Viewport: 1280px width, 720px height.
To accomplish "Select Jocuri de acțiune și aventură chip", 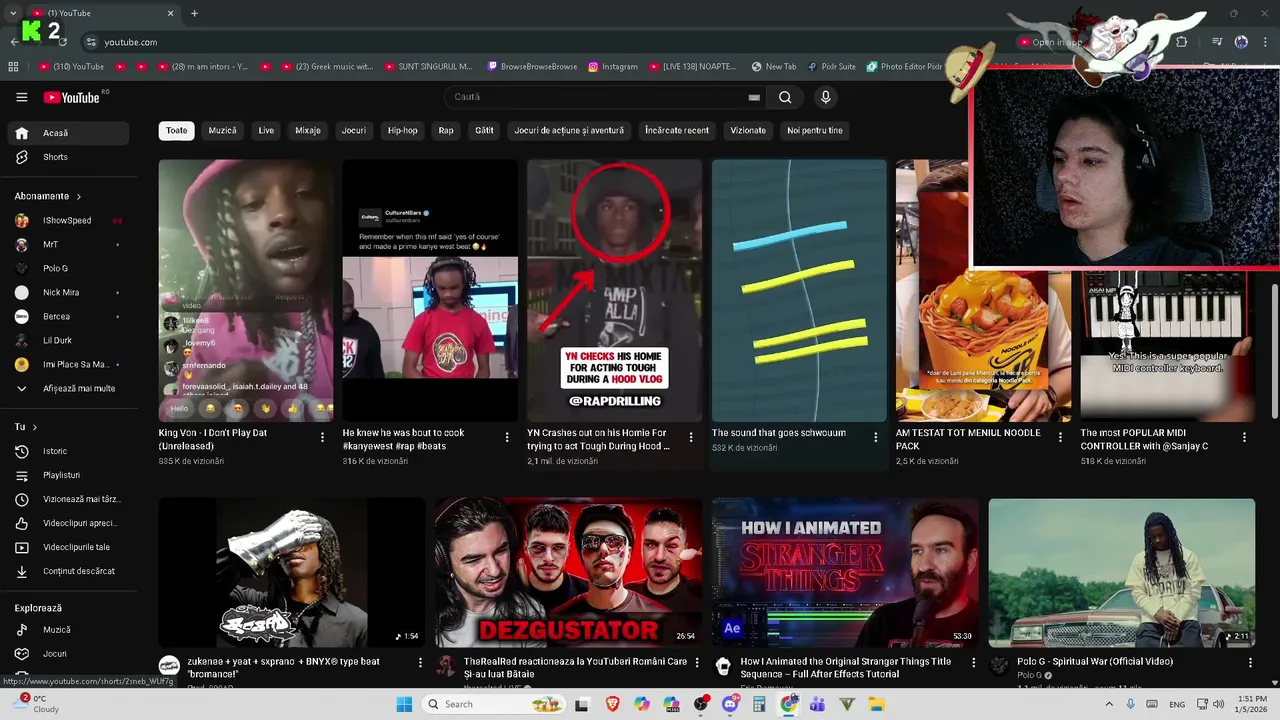I will pos(569,130).
